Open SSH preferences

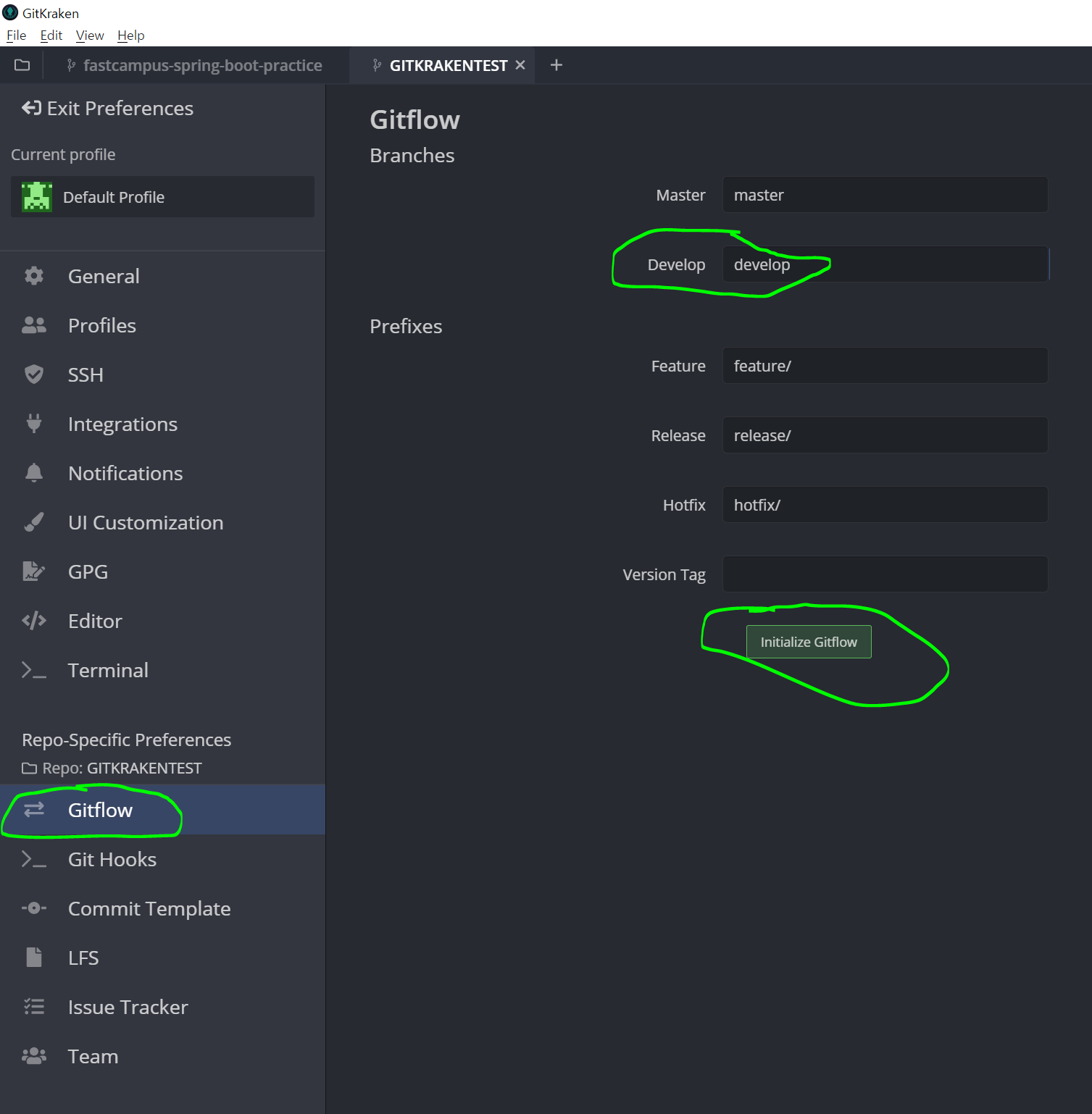tap(162, 374)
